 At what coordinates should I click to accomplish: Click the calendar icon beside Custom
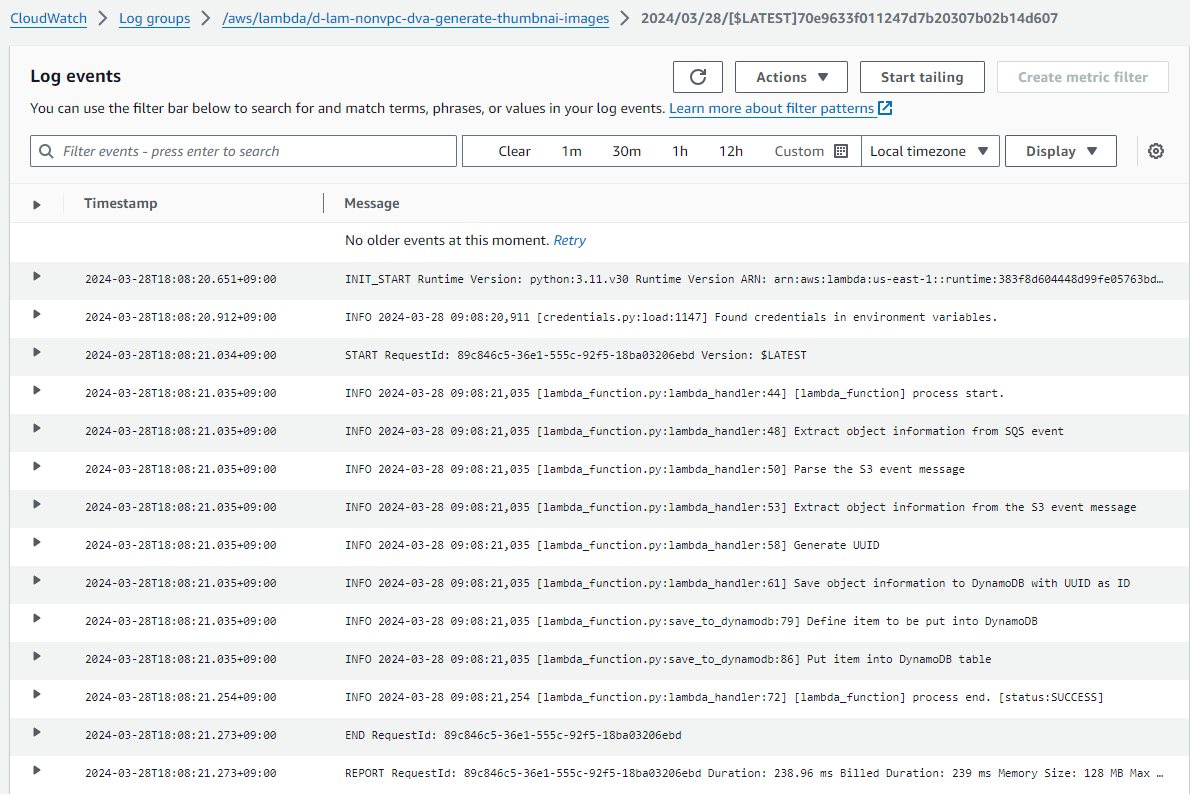click(x=841, y=151)
